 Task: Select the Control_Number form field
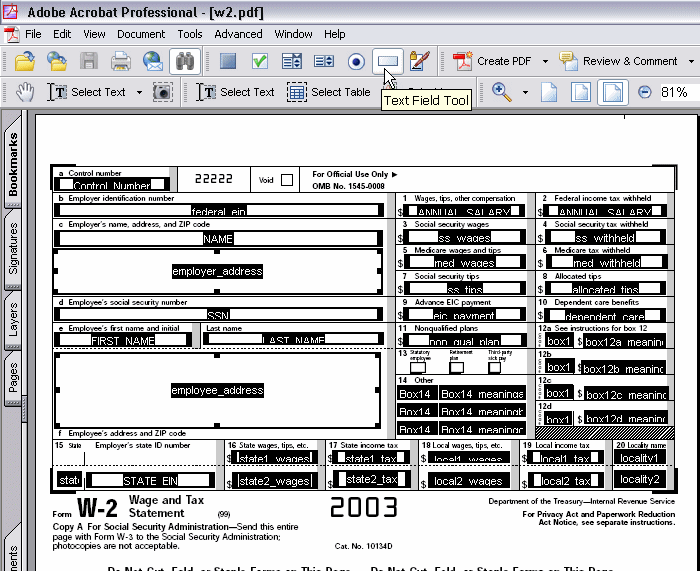click(112, 184)
